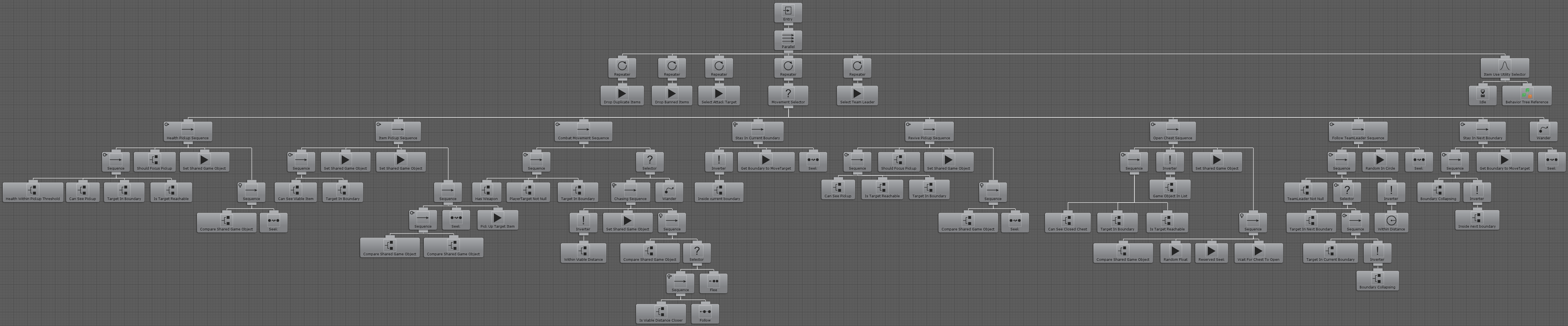
Task: Click the TeamLeader Not Null conditional
Action: pyautogui.click(x=1305, y=192)
